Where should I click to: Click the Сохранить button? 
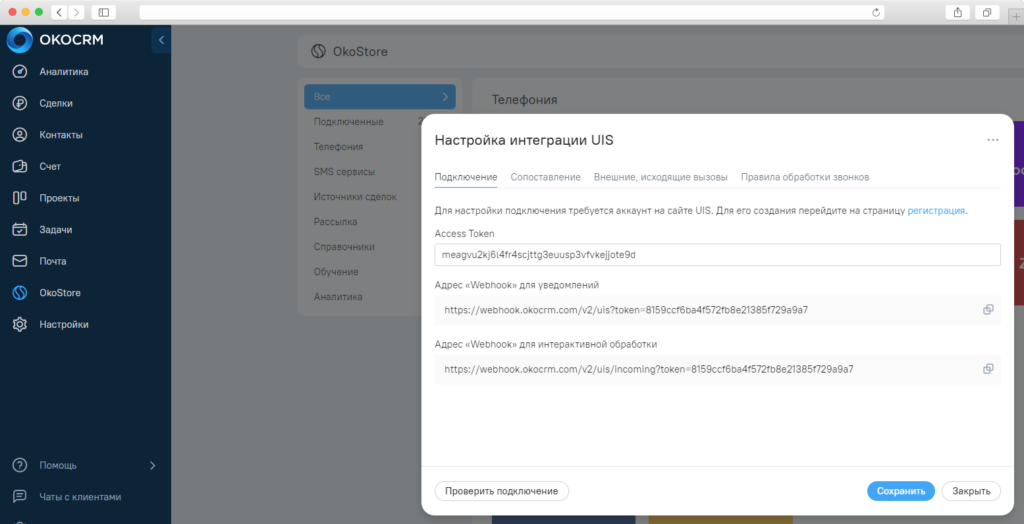tap(900, 491)
